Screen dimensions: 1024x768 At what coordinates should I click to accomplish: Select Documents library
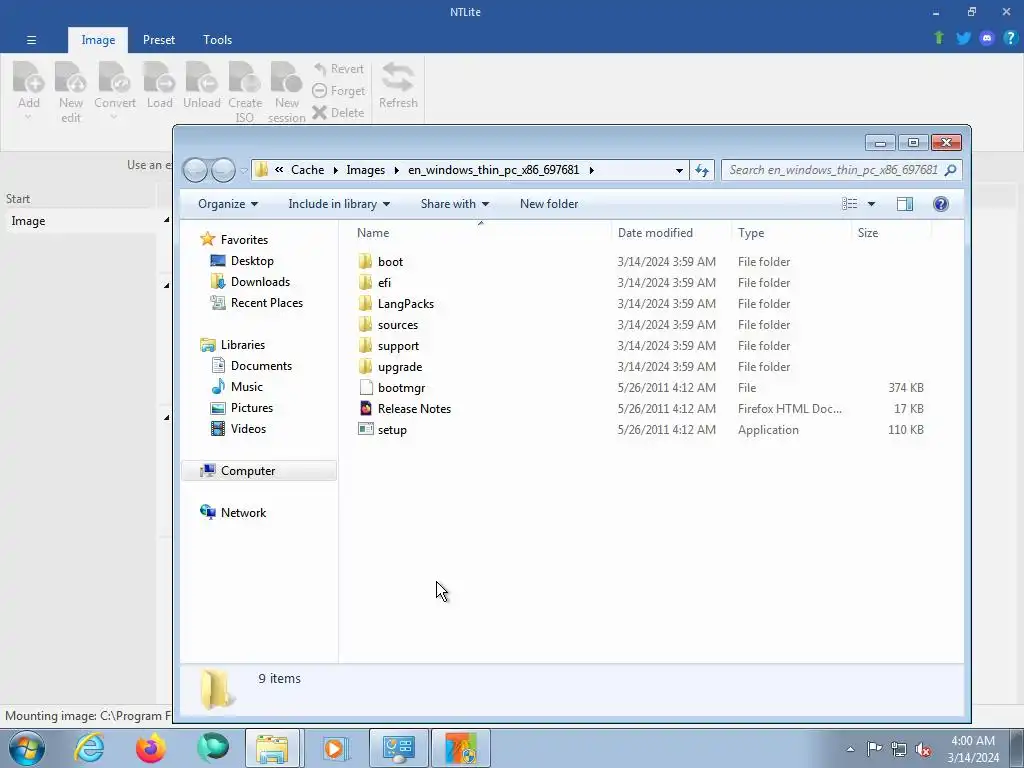261,366
